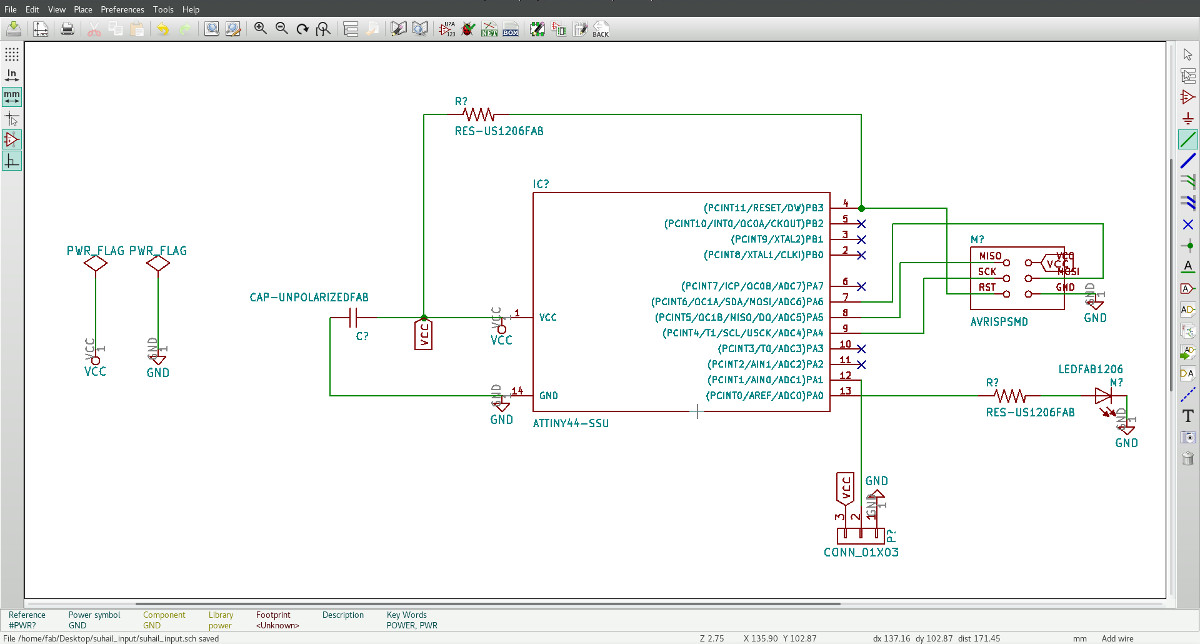The width and height of the screenshot is (1200, 644).
Task: Select the Place net label tool
Action: 1188,266
